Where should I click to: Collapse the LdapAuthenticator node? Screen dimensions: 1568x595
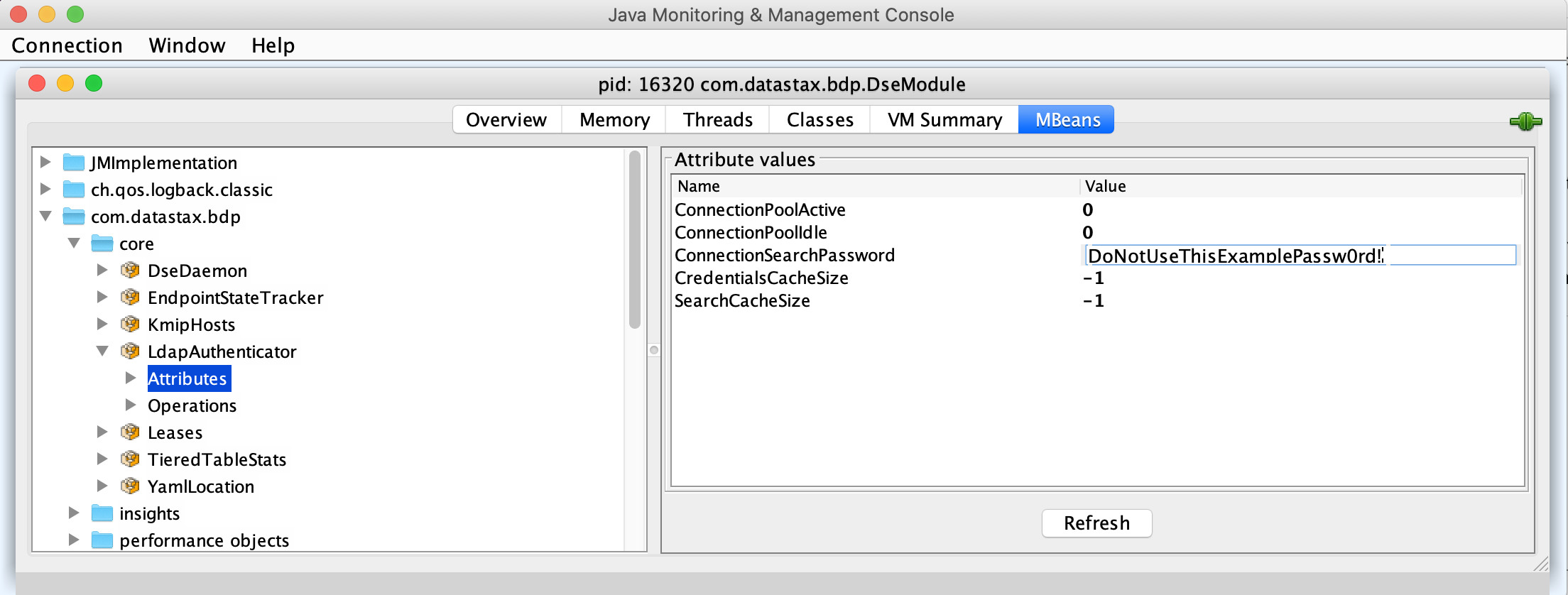pyautogui.click(x=102, y=351)
